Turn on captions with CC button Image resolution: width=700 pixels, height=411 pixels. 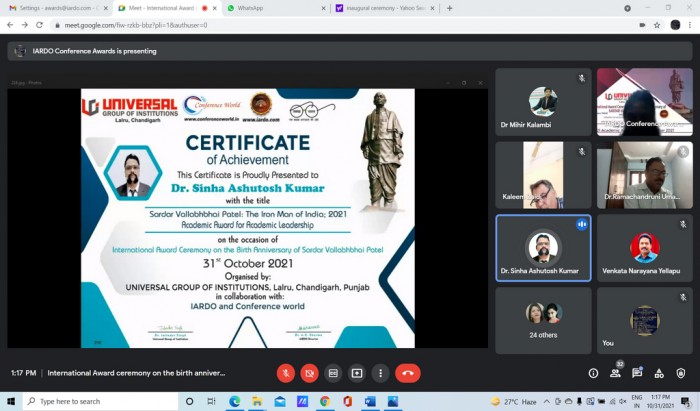[x=333, y=373]
